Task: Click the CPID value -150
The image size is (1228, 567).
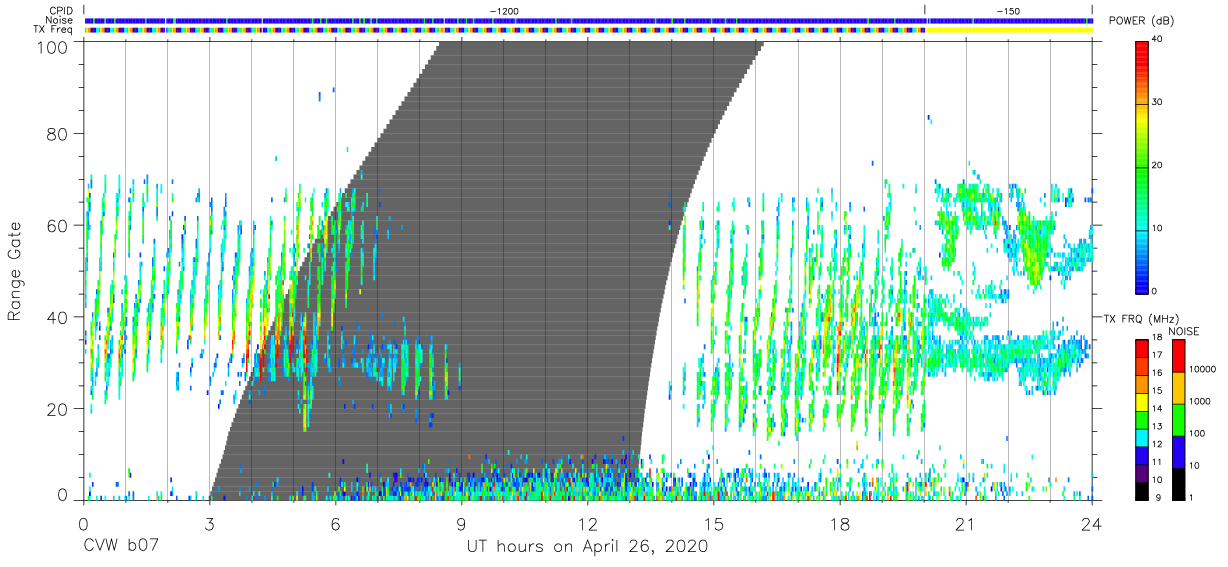Action: pos(1008,10)
